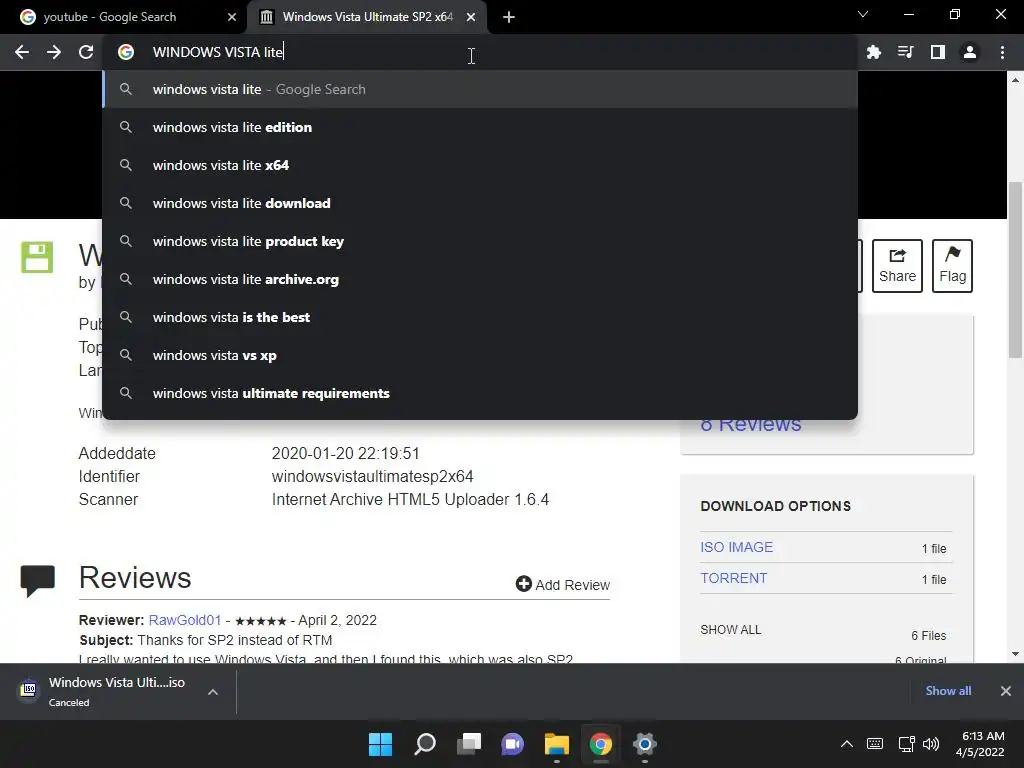This screenshot has width=1024, height=768.
Task: Click the Chrome taskbar icon
Action: coord(600,744)
